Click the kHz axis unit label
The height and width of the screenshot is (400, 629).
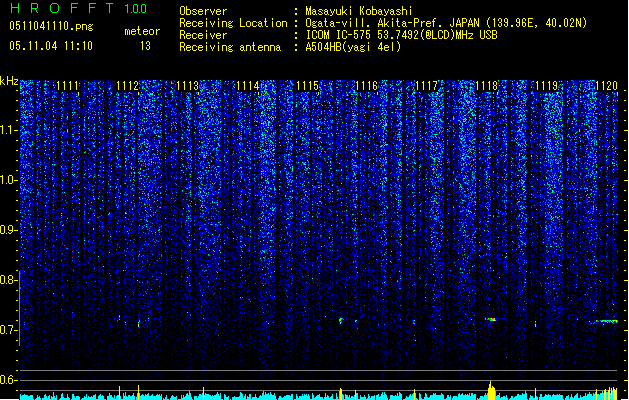pos(9,81)
